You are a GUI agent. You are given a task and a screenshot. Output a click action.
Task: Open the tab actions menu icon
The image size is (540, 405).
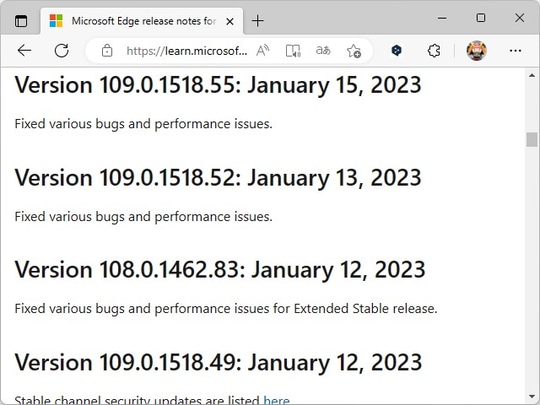tap(21, 21)
